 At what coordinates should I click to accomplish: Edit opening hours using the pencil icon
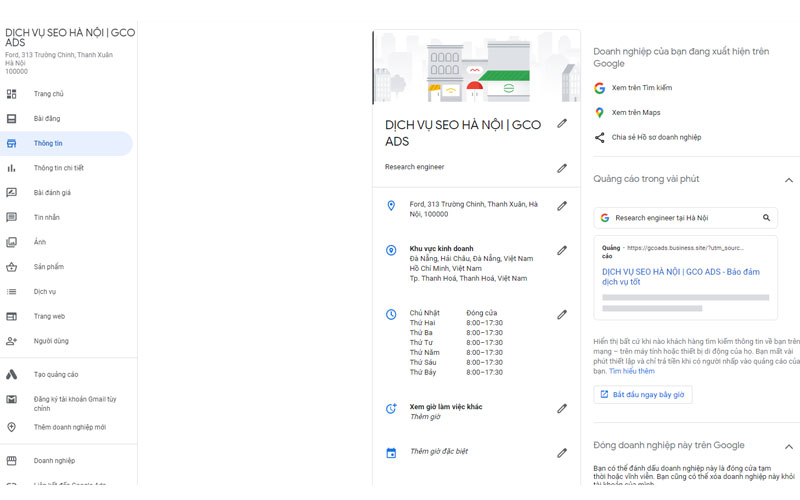(562, 314)
